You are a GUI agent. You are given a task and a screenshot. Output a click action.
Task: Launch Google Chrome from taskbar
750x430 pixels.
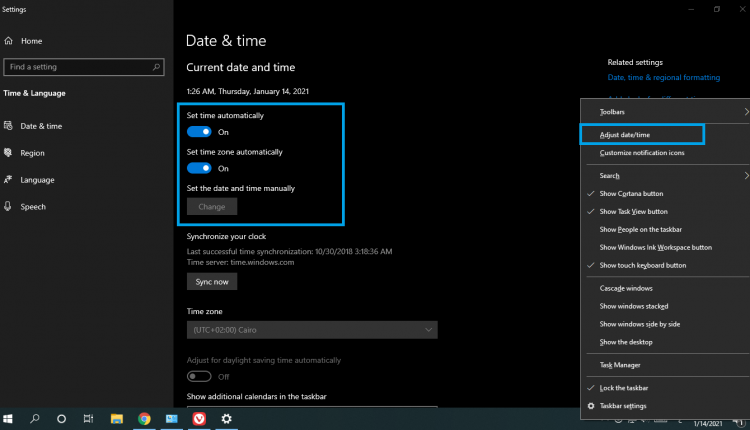(144, 419)
